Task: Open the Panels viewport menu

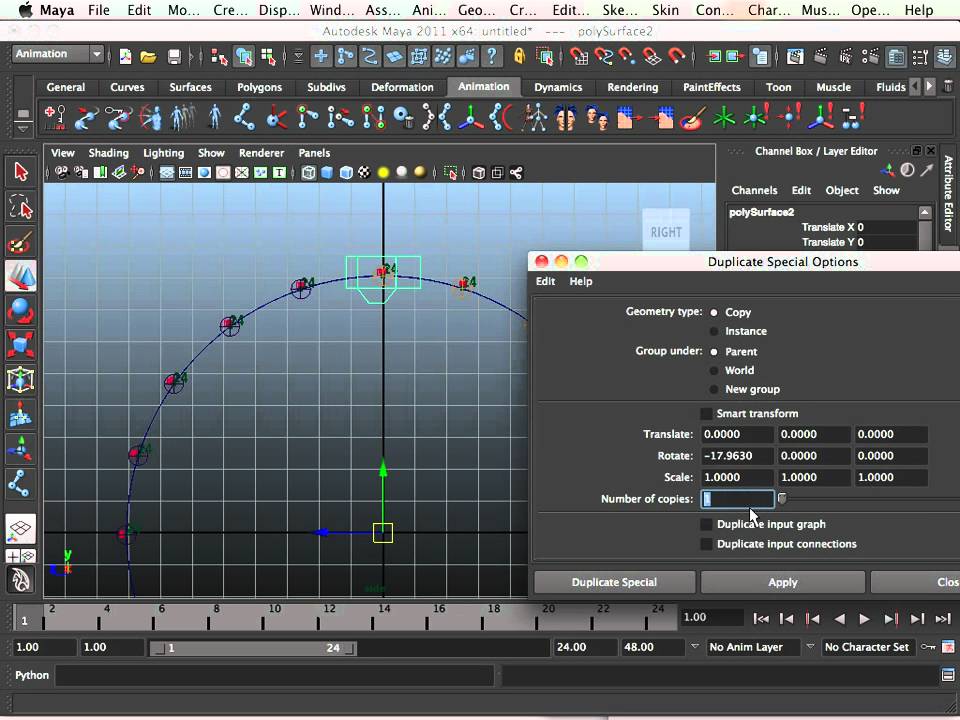Action: (x=314, y=153)
